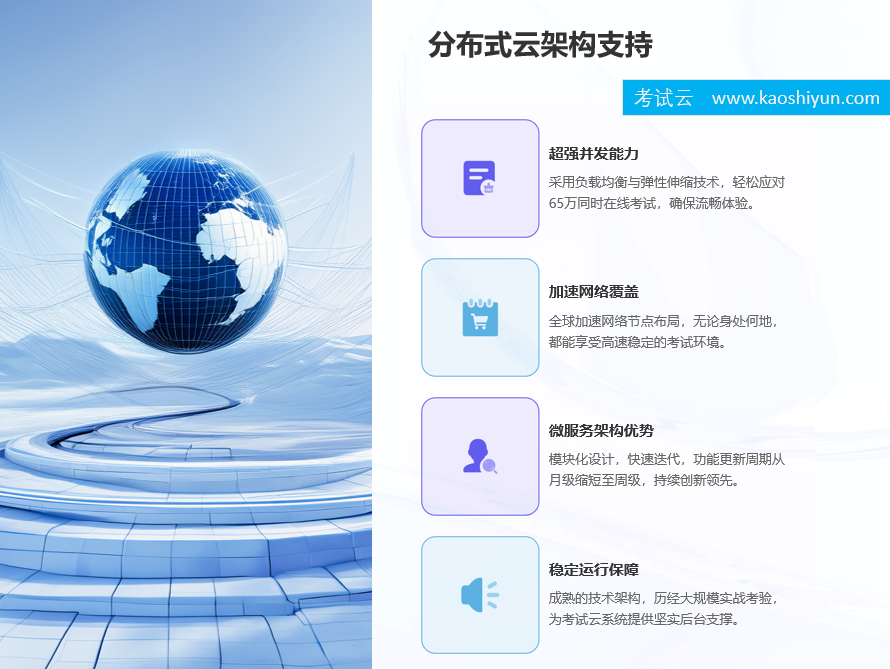Click the user search icon beside 微服务架构优势
Image resolution: width=890 pixels, height=669 pixels.
[x=480, y=456]
